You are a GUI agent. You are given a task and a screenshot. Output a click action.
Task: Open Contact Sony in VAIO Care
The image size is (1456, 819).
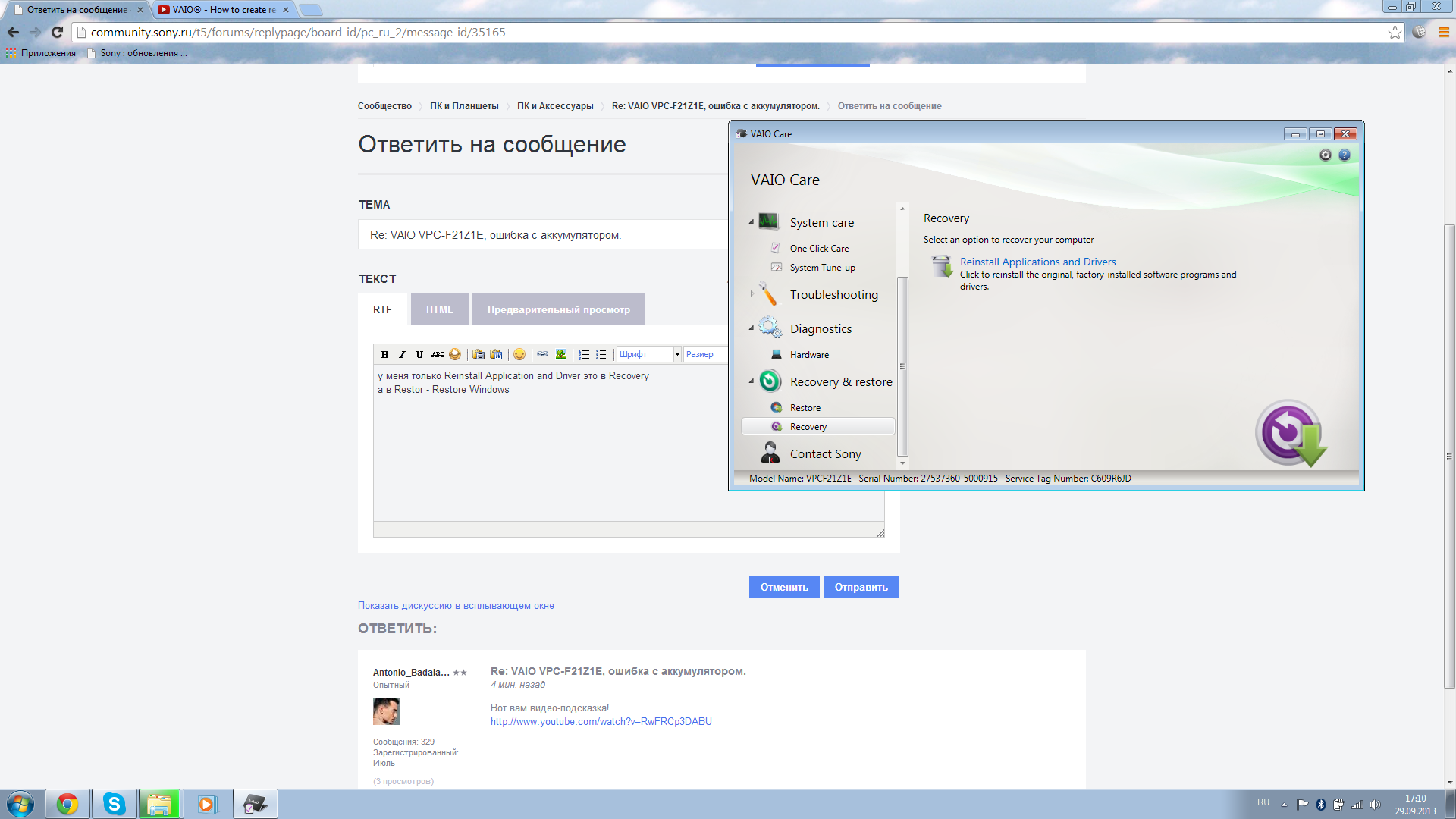(x=825, y=454)
